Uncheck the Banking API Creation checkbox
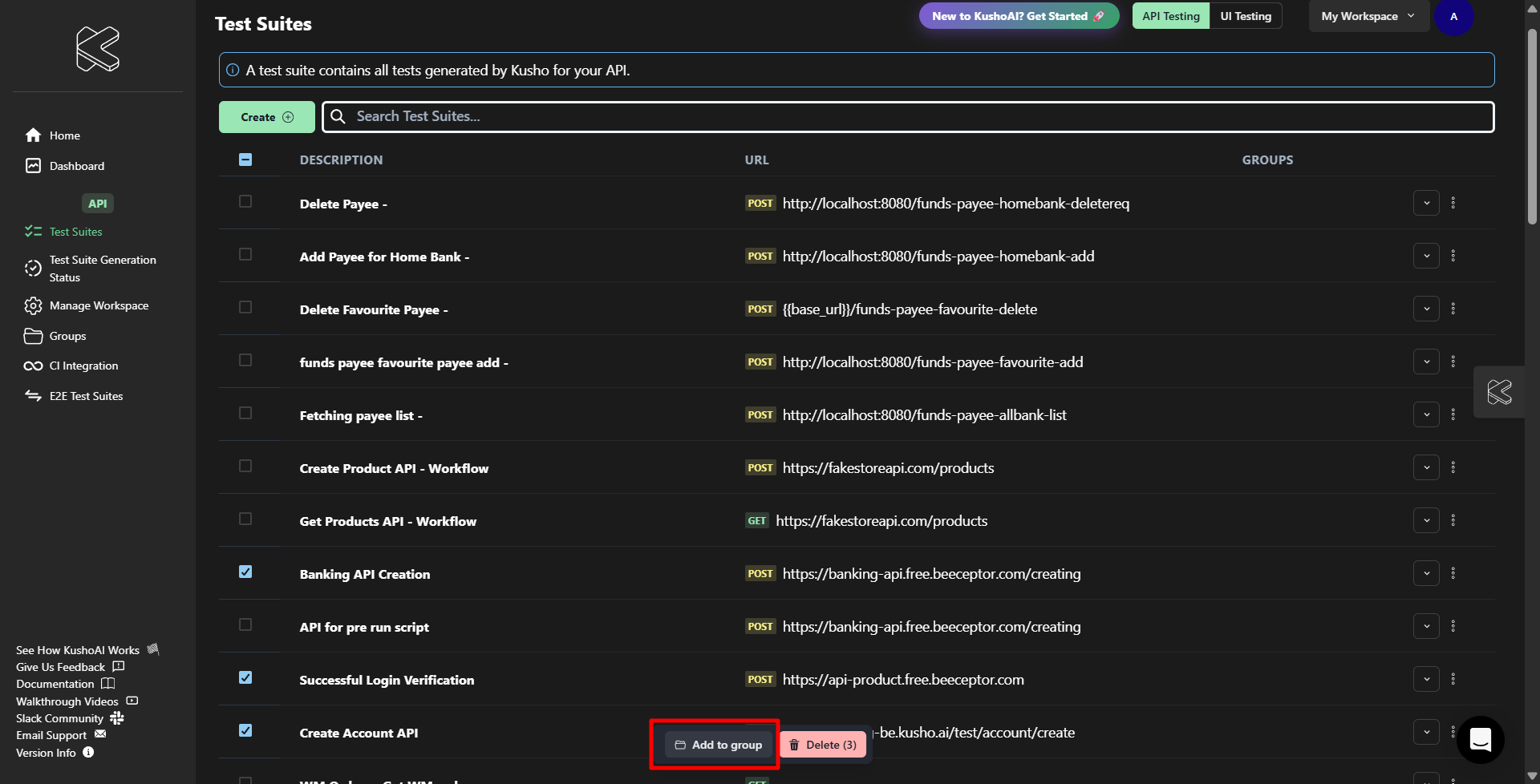1540x784 pixels. tap(245, 572)
